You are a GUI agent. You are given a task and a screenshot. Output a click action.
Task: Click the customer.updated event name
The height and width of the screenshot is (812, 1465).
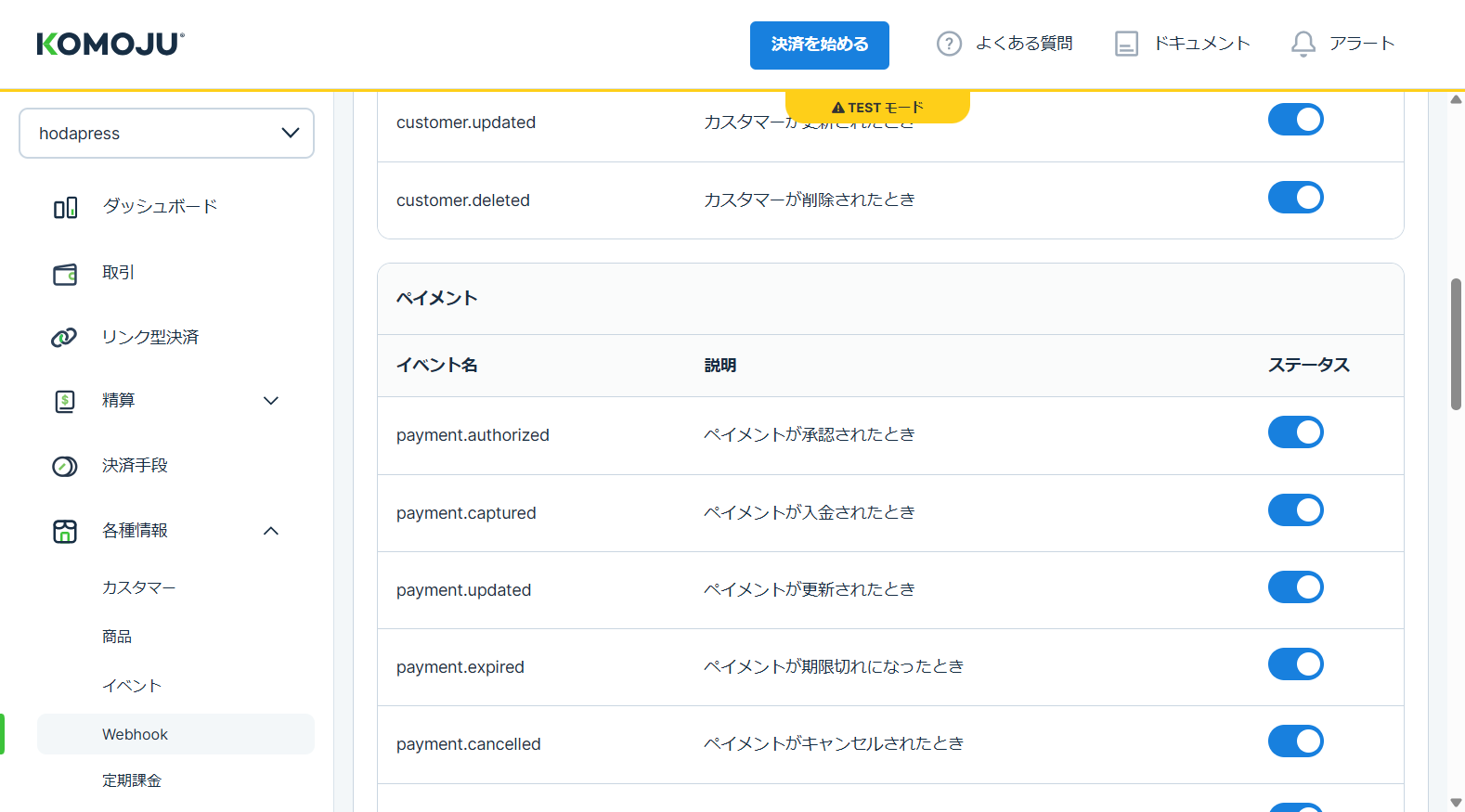(466, 122)
